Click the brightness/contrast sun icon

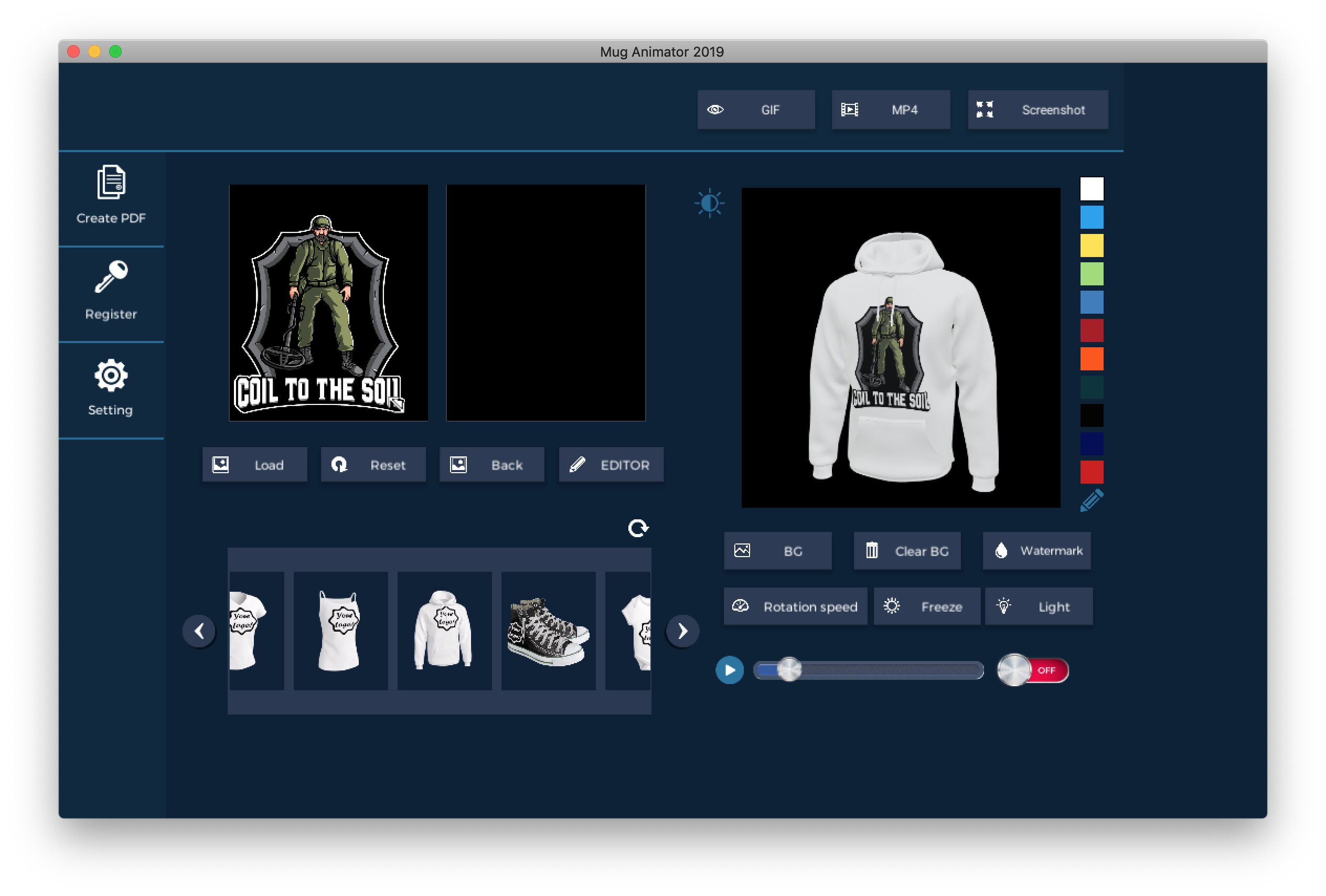click(709, 203)
